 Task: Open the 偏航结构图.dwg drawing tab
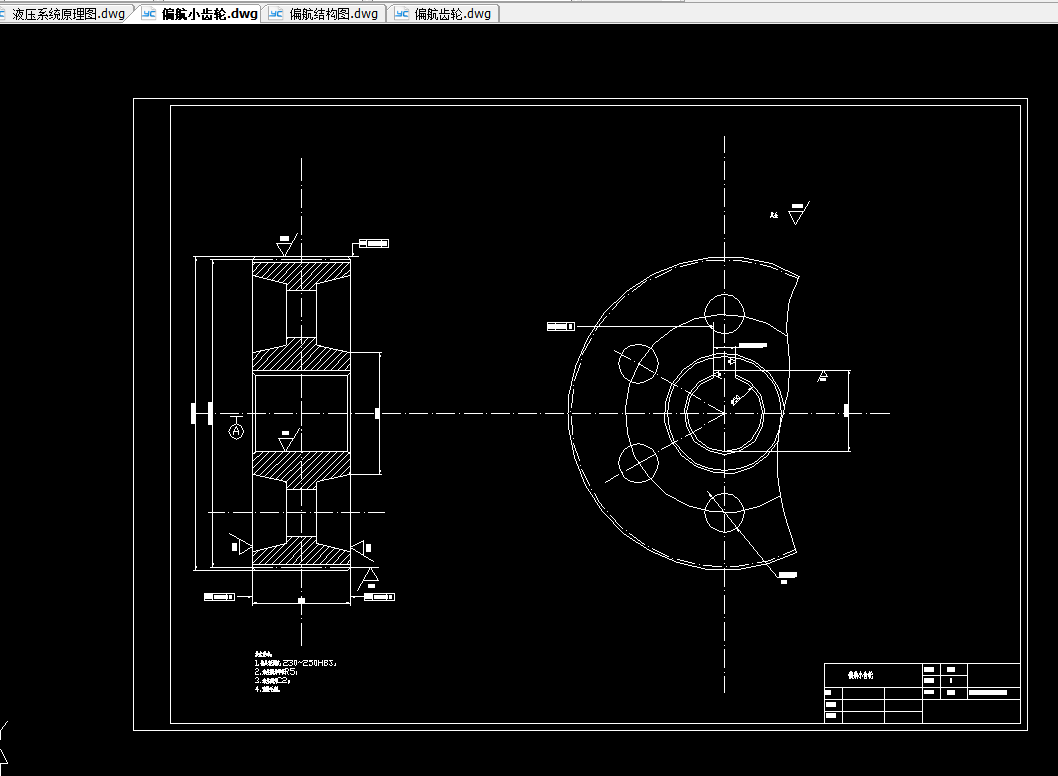pos(325,13)
